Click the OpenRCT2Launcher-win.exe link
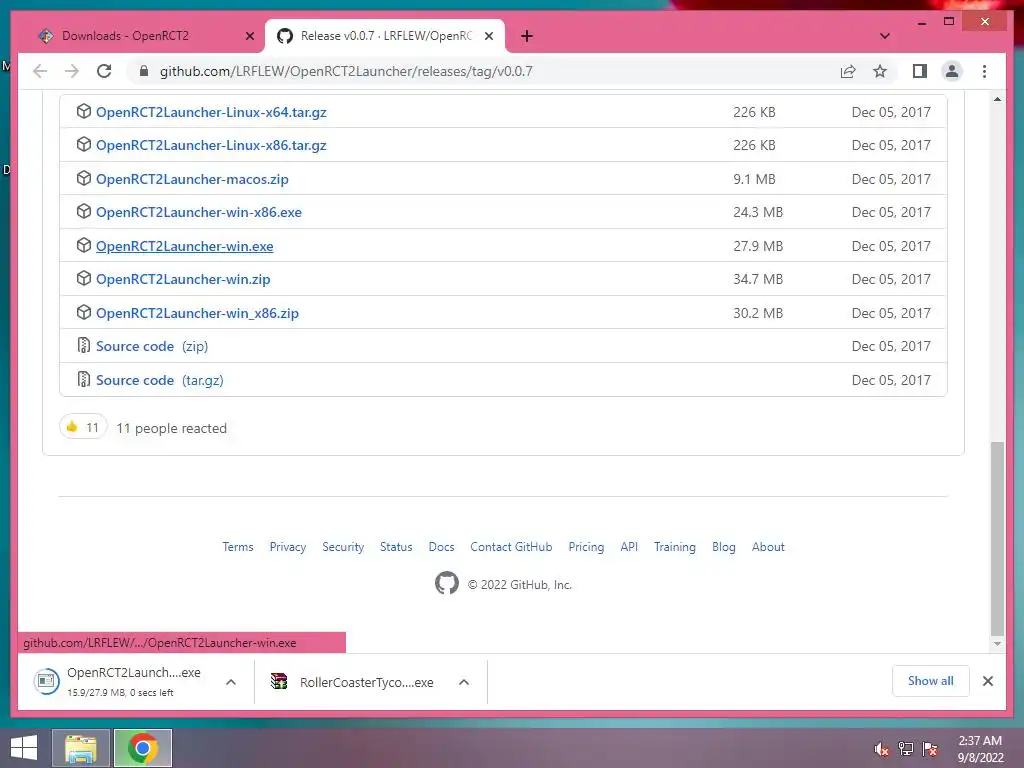The width and height of the screenshot is (1024, 768). click(x=185, y=246)
